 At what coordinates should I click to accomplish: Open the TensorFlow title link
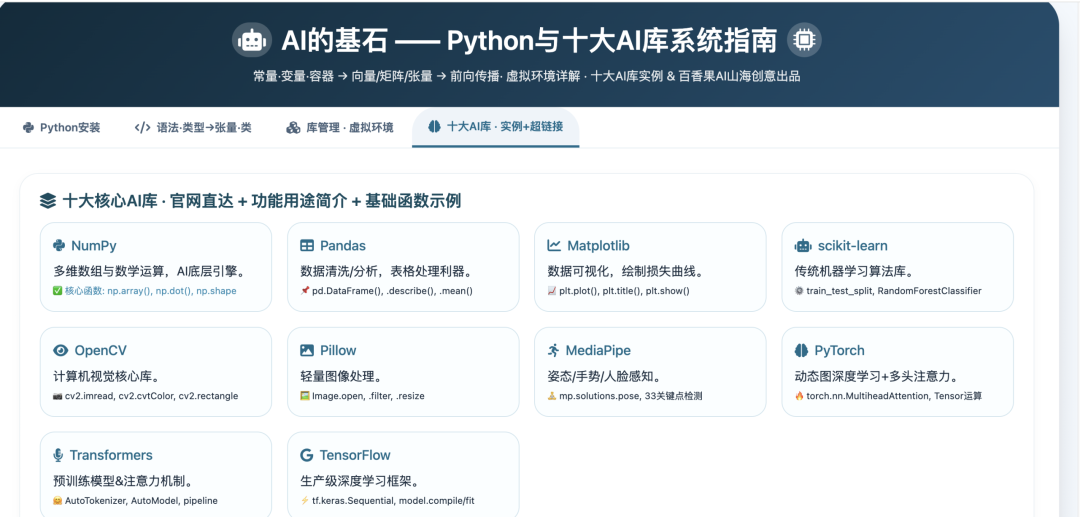355,455
